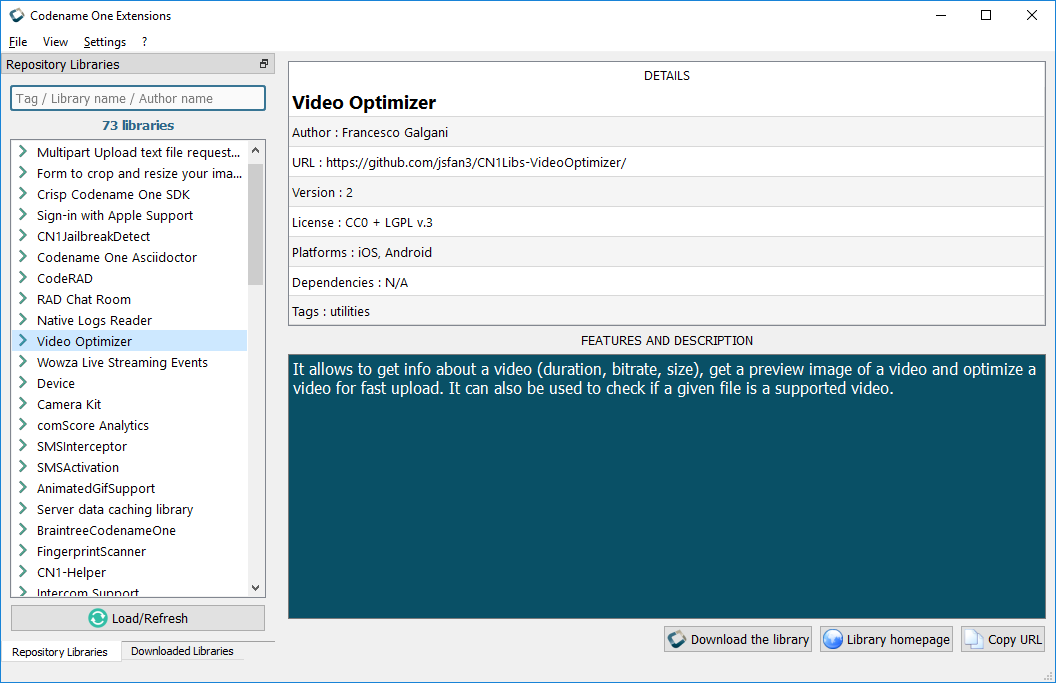Click the document icon on Copy URL
Screen dimensions: 1056x683
(x=974, y=639)
